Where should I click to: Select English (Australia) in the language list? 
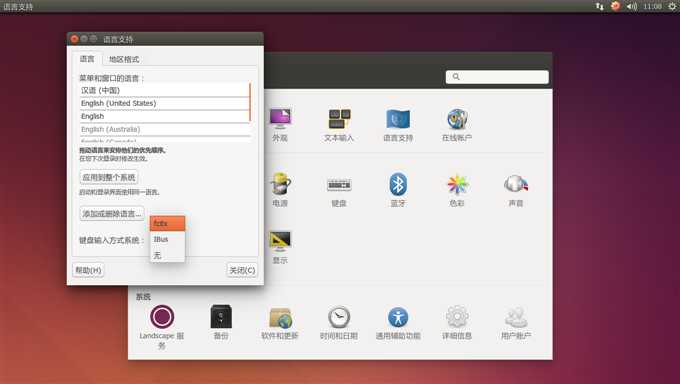(x=164, y=129)
